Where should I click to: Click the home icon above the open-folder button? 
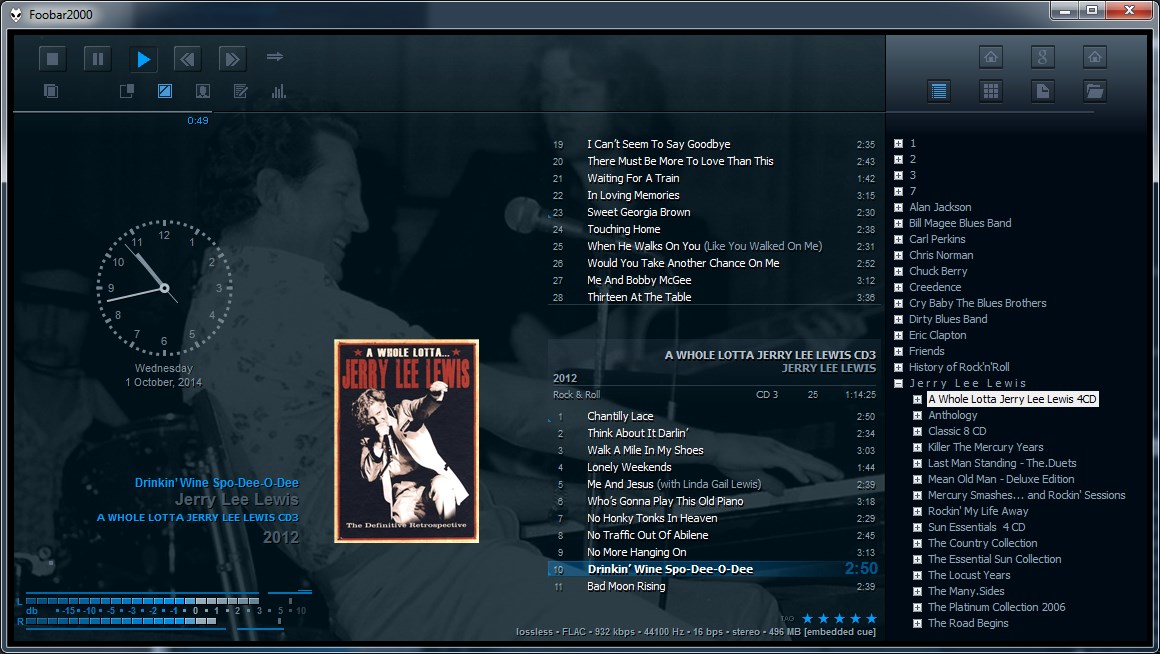point(1094,57)
